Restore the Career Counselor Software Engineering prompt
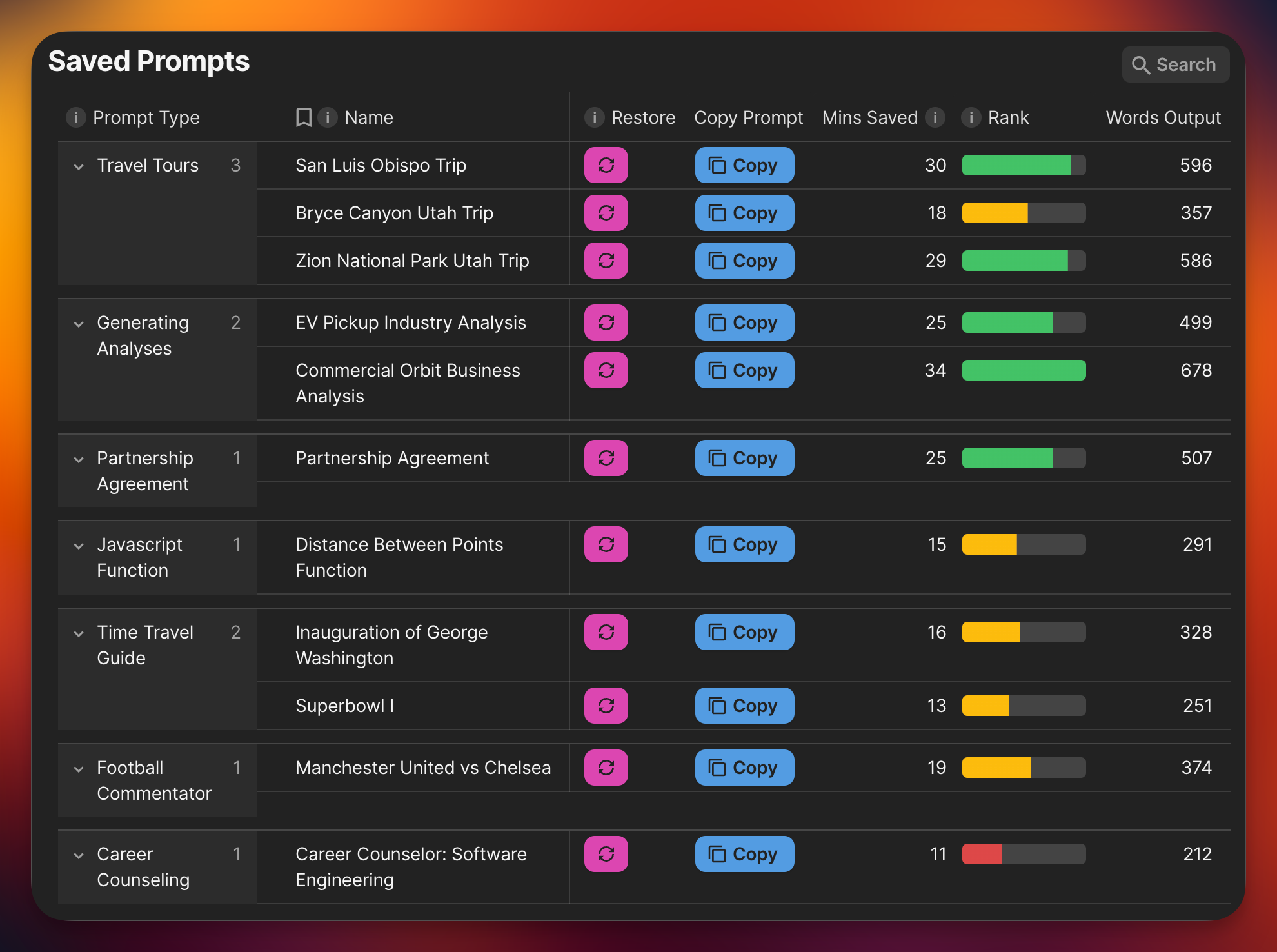This screenshot has height=952, width=1277. [606, 854]
